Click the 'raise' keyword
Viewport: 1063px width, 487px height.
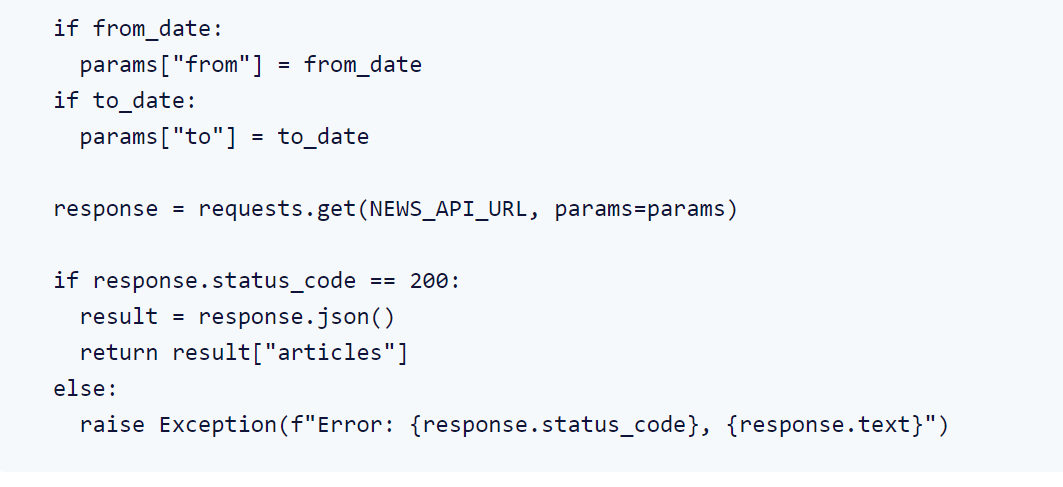pos(111,425)
